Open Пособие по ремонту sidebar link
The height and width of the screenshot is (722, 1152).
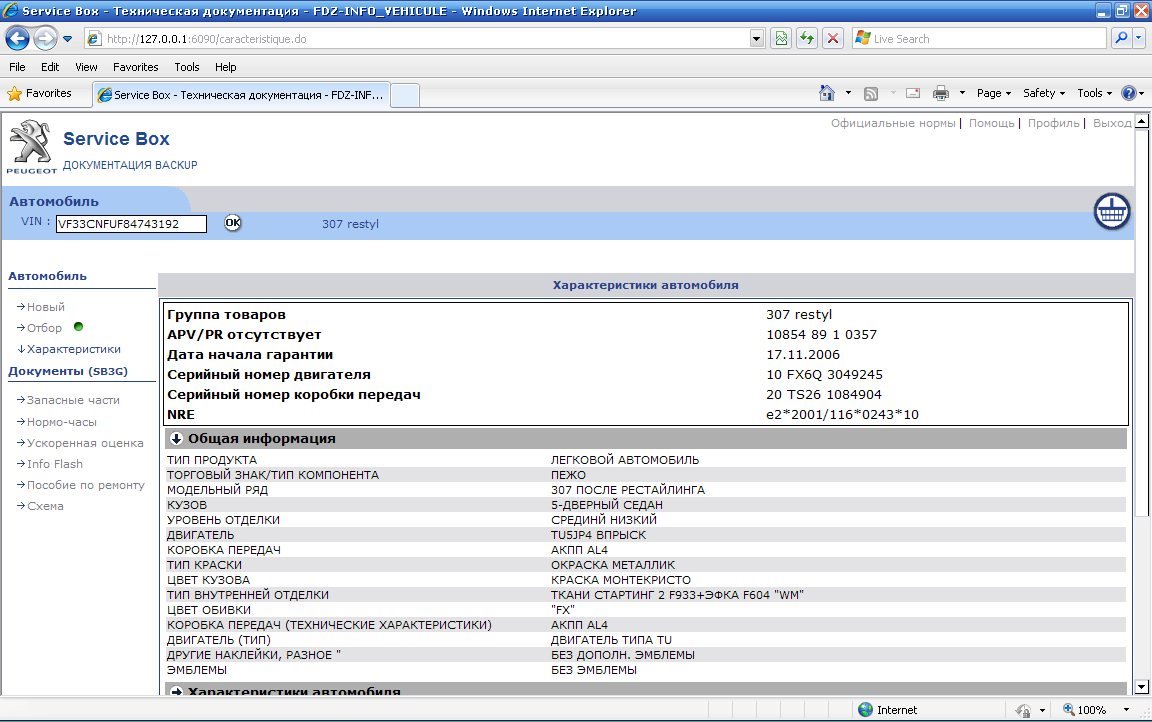[x=86, y=485]
